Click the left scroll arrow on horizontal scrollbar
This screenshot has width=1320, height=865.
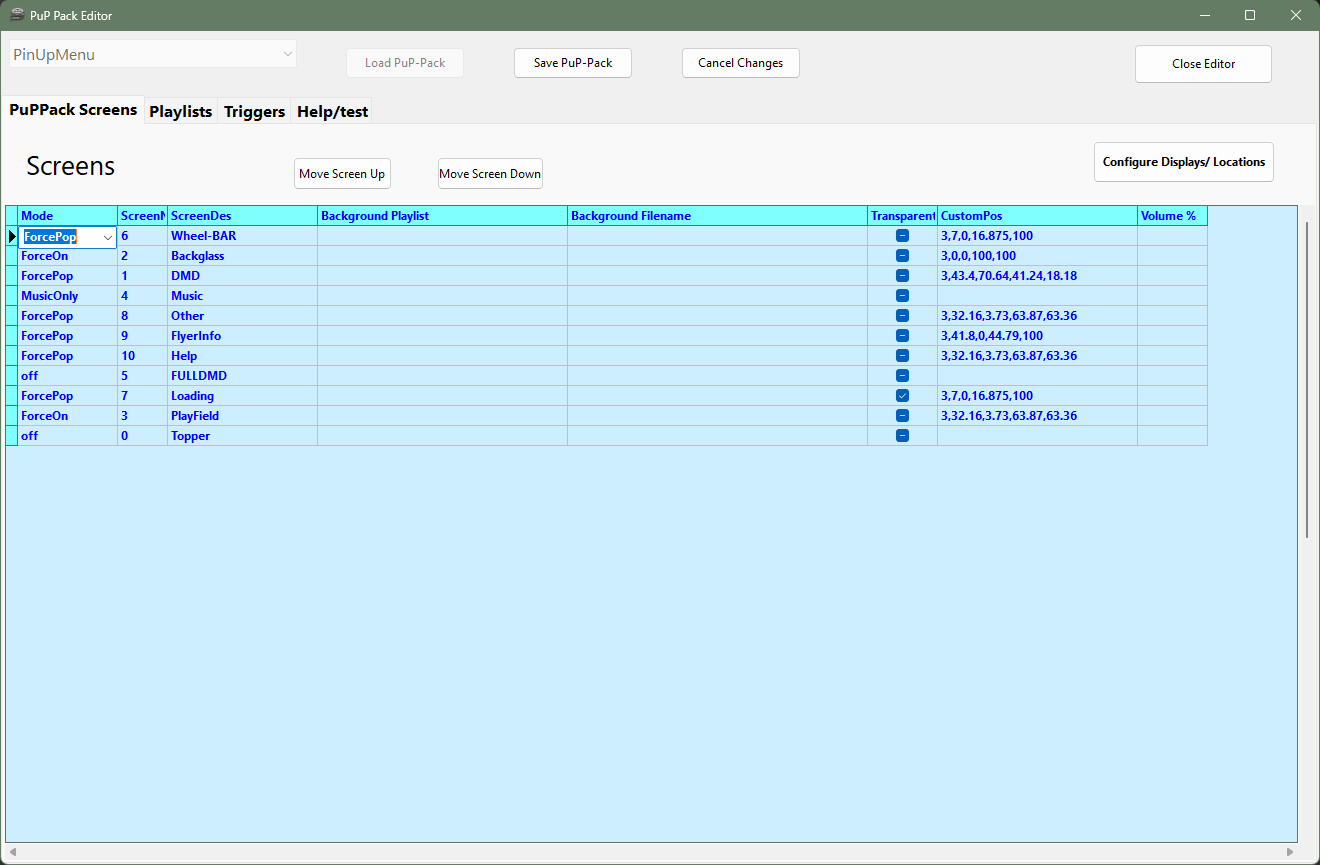(13, 853)
